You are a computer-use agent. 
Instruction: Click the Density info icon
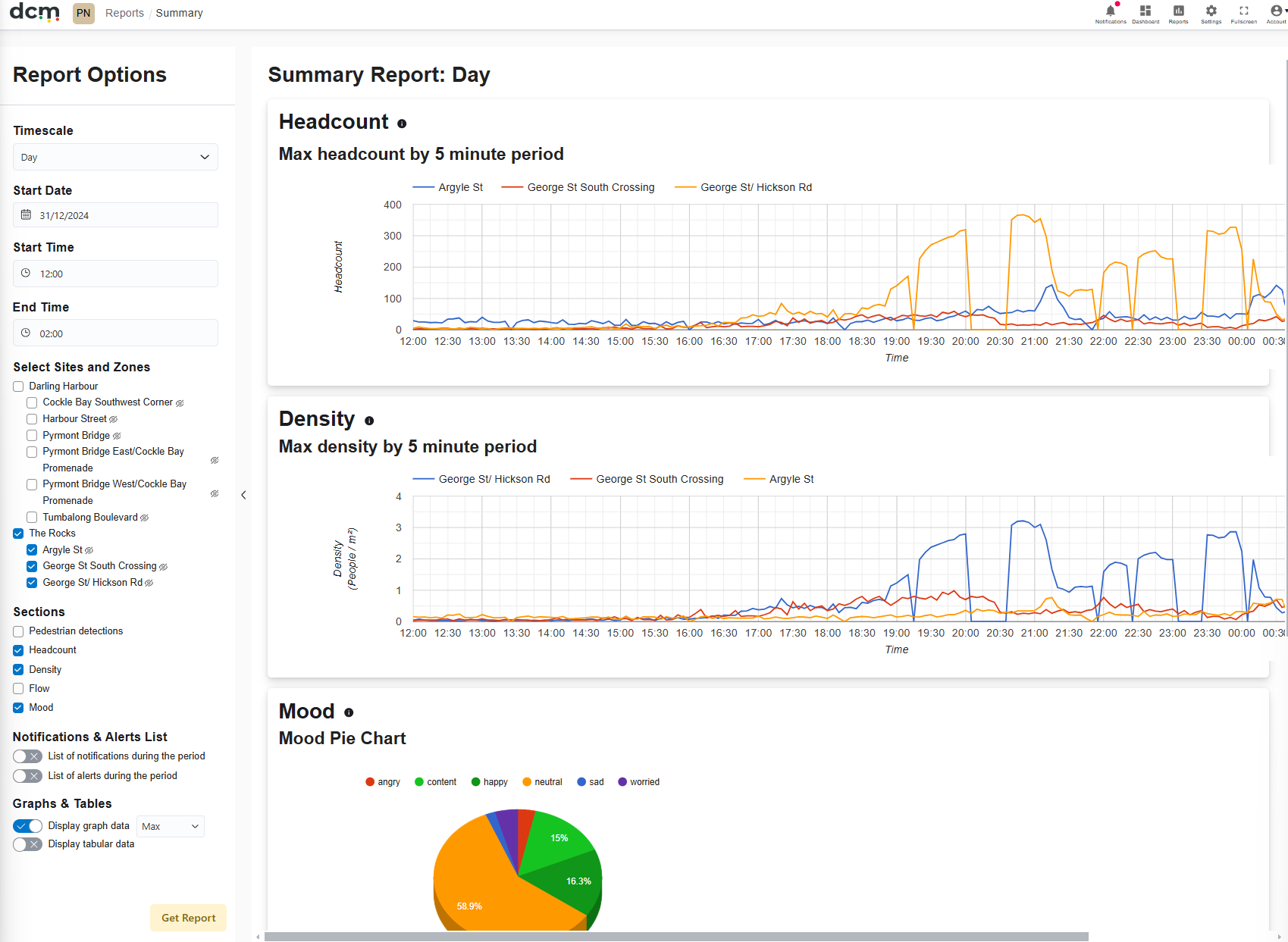369,421
